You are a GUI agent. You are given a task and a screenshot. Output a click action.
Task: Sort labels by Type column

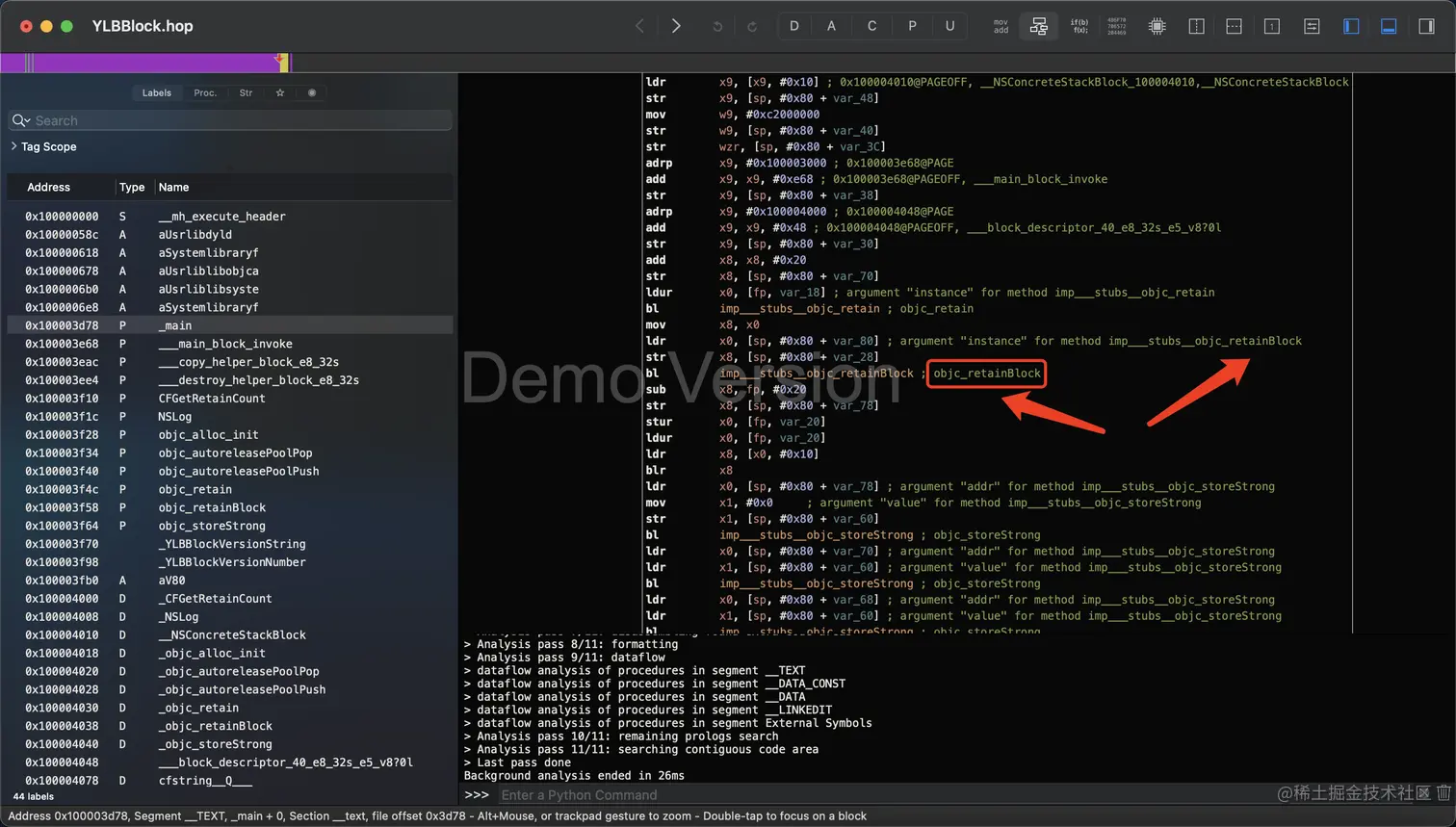tap(132, 187)
